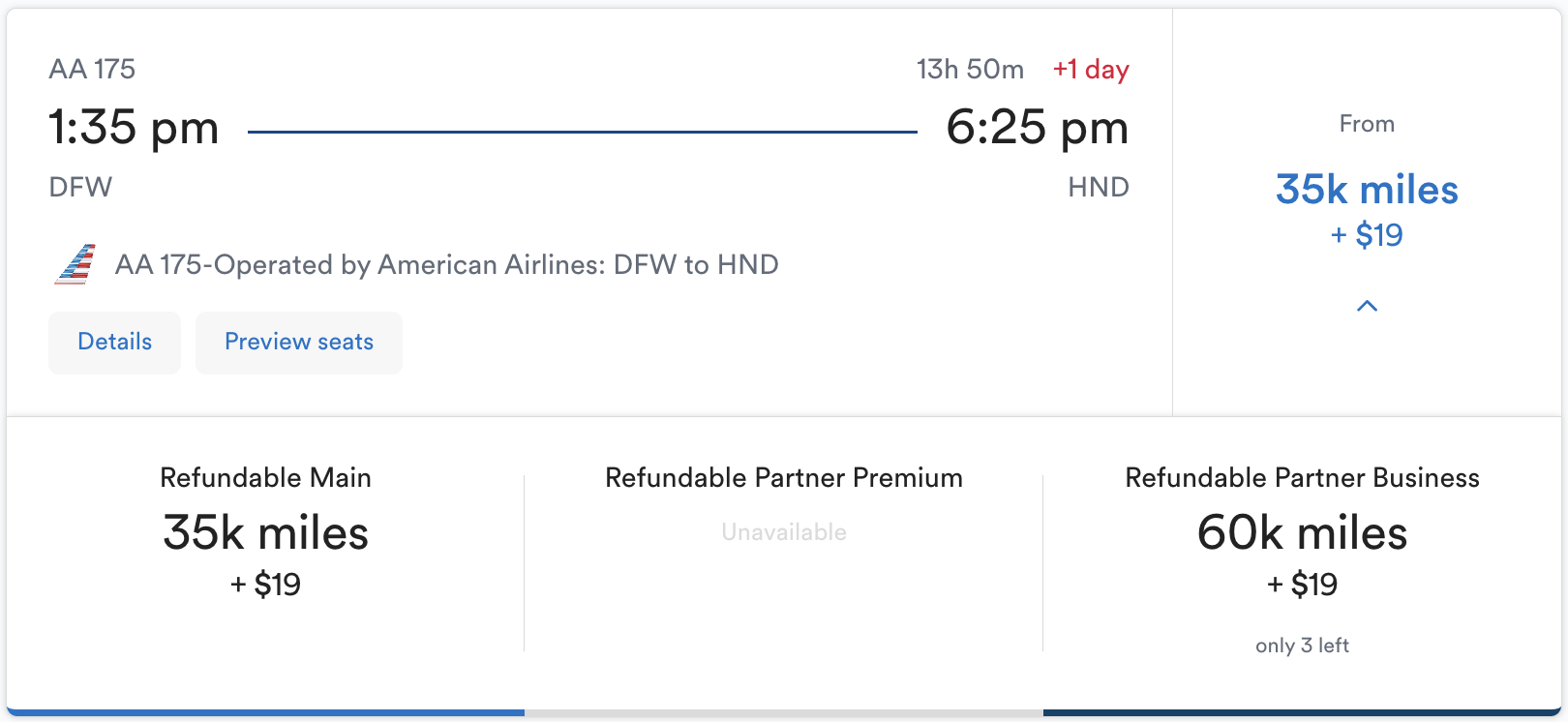Click the 'only 3 left' availability notice

(1303, 645)
